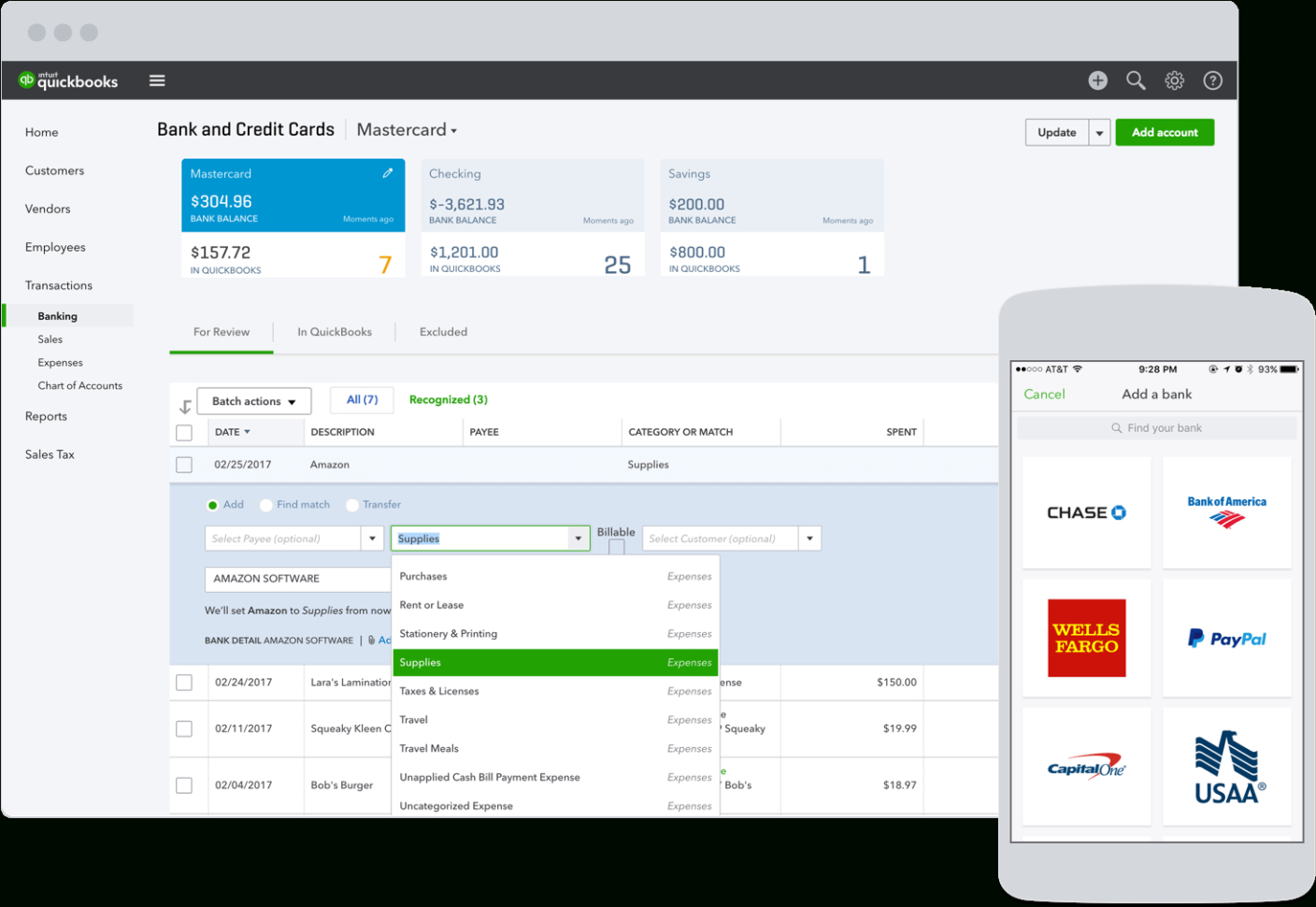
Task: Select the Find match radio button
Action: 266,504
